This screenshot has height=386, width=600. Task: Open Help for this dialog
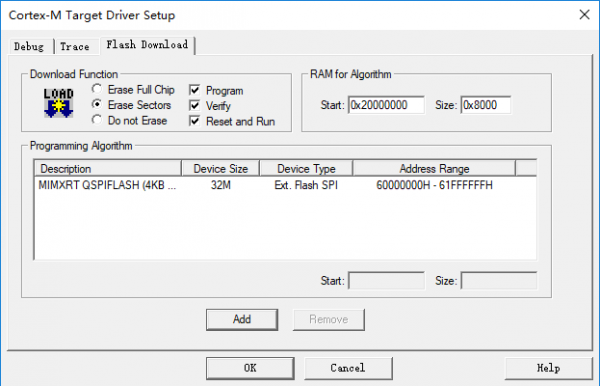click(x=548, y=368)
